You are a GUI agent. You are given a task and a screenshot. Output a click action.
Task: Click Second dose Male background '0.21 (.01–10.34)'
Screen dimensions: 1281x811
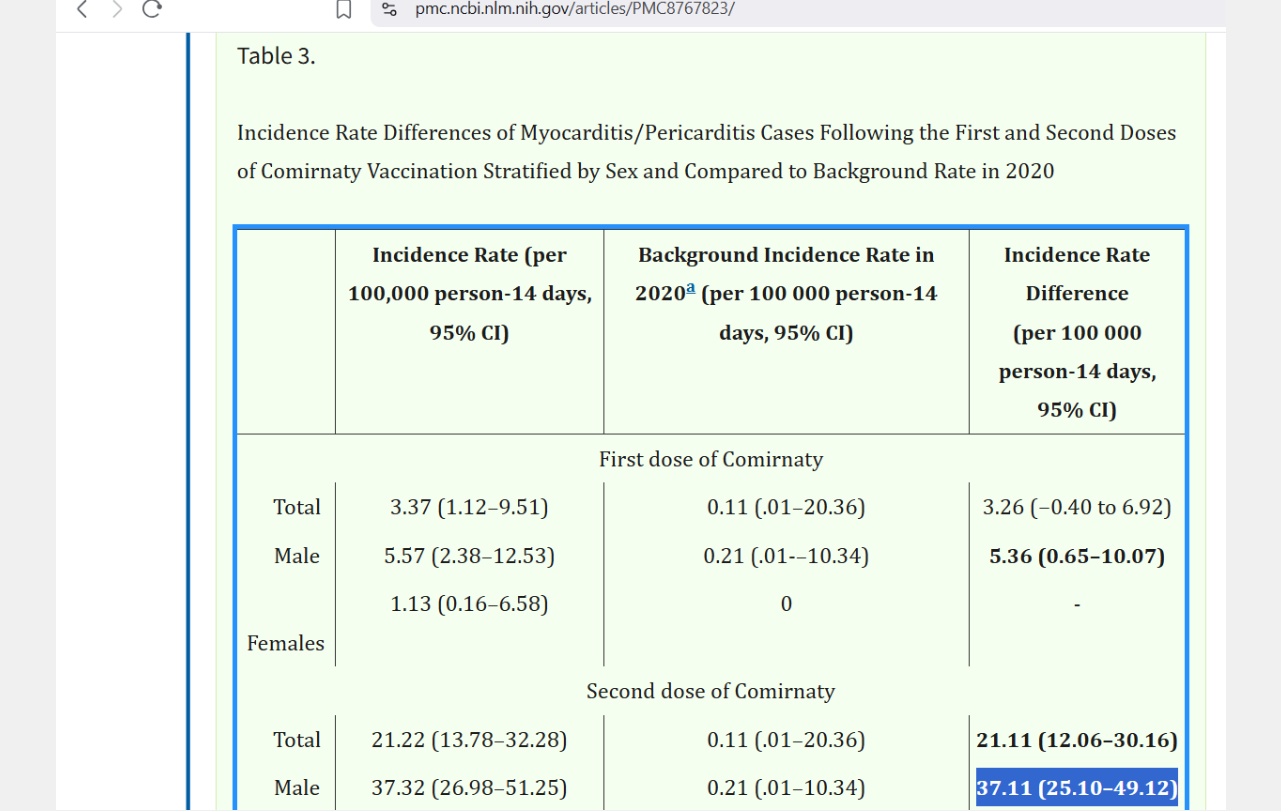(x=786, y=788)
